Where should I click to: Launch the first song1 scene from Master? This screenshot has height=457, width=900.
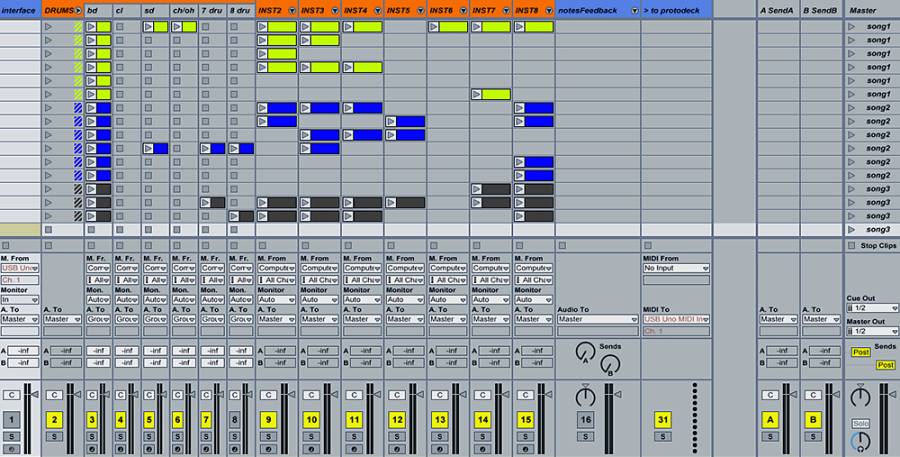(x=852, y=27)
